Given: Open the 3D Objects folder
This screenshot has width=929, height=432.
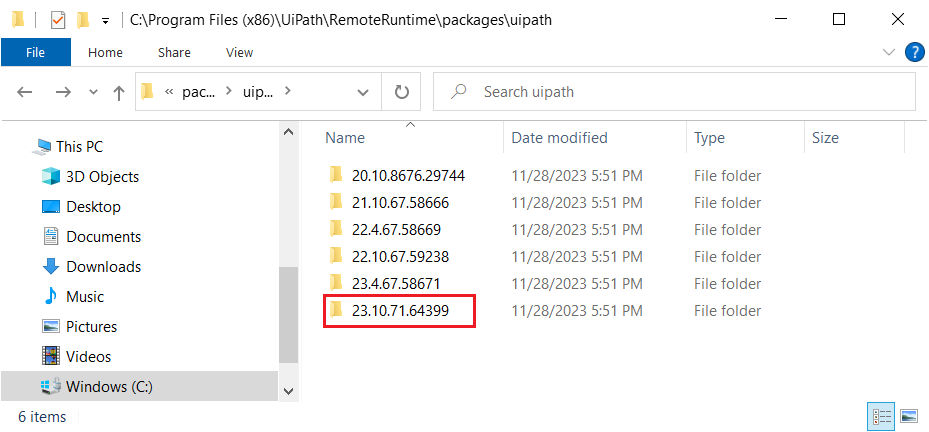Looking at the screenshot, I should (x=102, y=177).
